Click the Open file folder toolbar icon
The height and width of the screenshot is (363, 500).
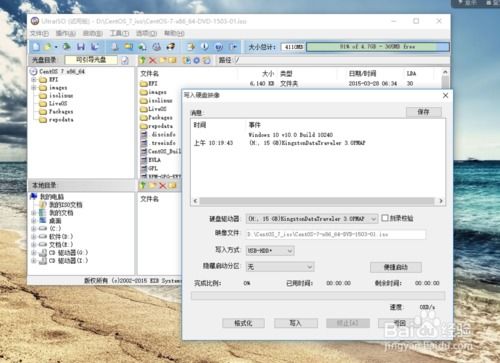(x=47, y=47)
